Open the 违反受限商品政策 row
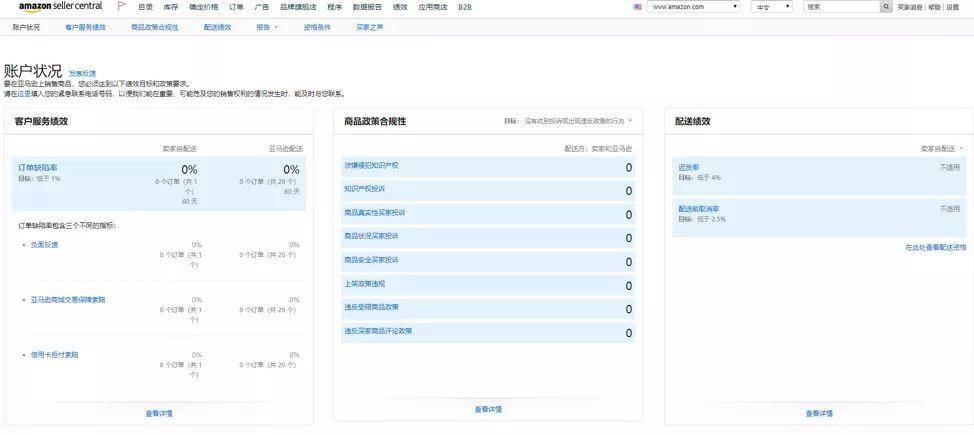This screenshot has height=435, width=974. pyautogui.click(x=488, y=309)
